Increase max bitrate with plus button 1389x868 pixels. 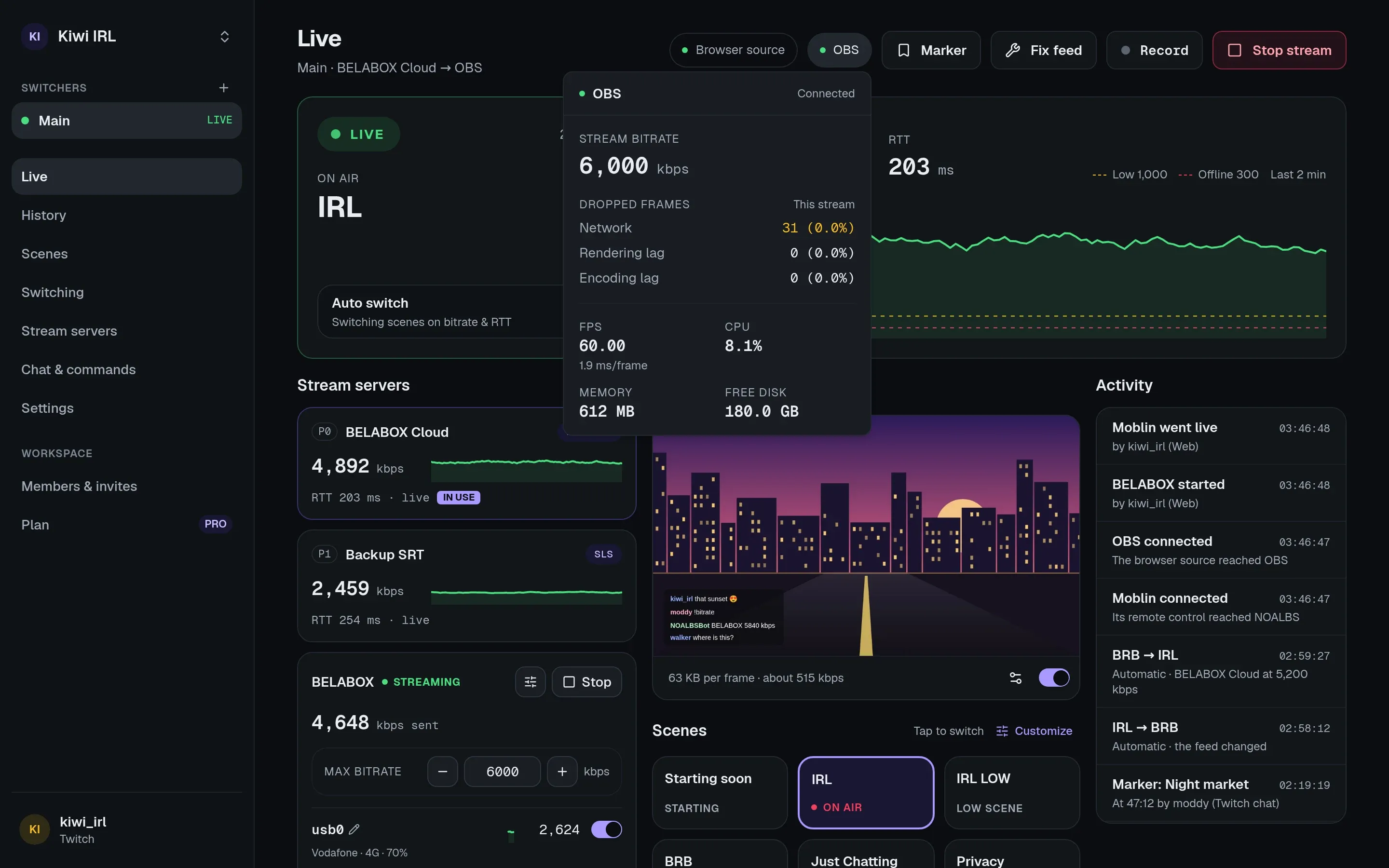click(x=562, y=772)
